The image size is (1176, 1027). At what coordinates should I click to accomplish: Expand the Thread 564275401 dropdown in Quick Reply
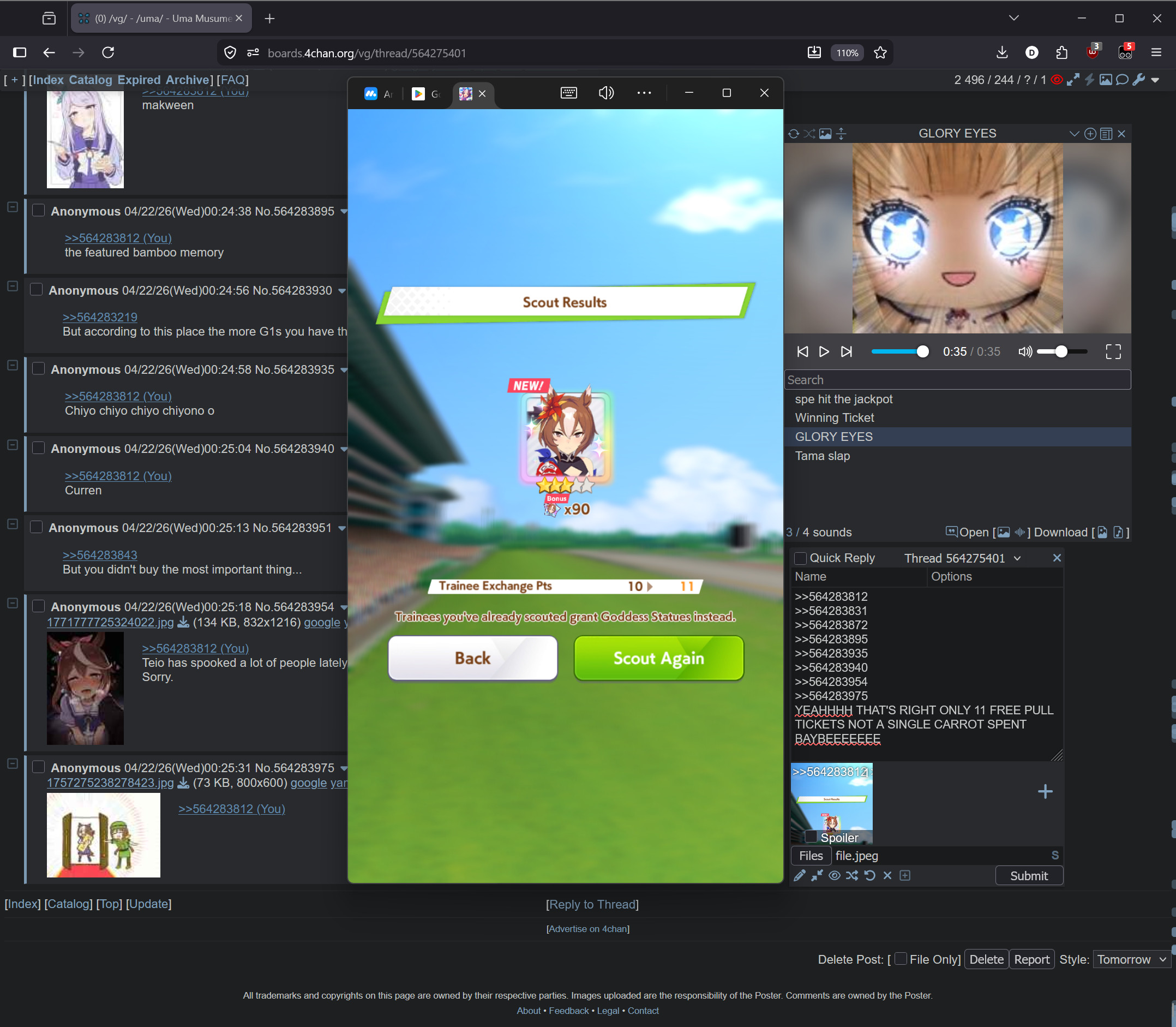pyautogui.click(x=1017, y=558)
